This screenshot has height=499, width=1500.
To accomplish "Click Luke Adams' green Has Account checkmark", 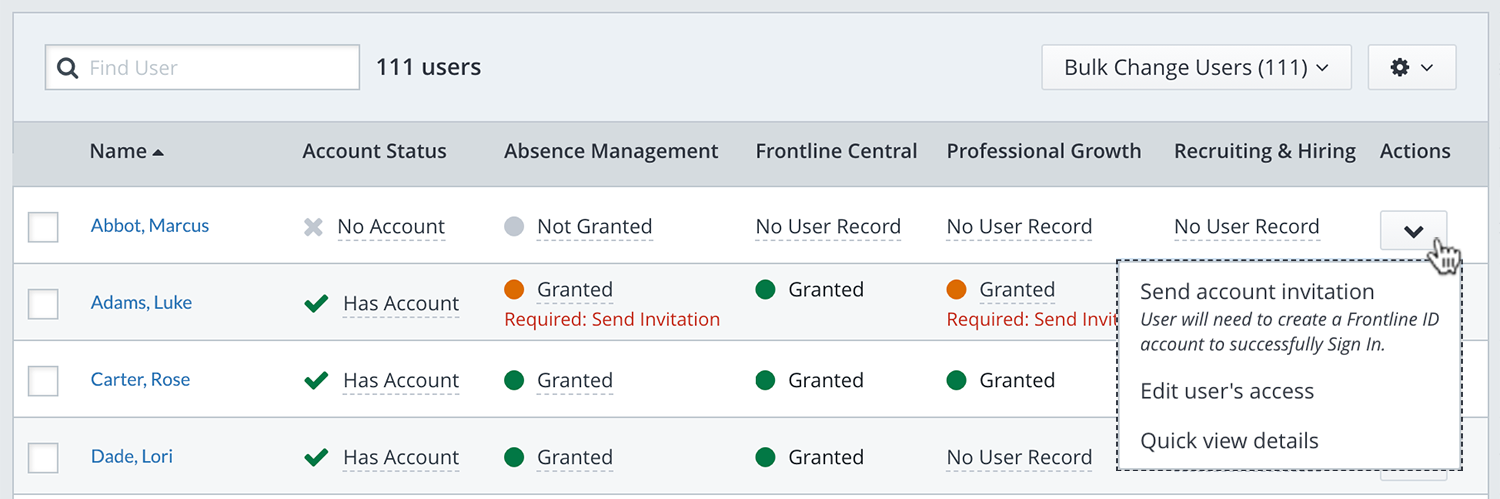I will tap(316, 303).
